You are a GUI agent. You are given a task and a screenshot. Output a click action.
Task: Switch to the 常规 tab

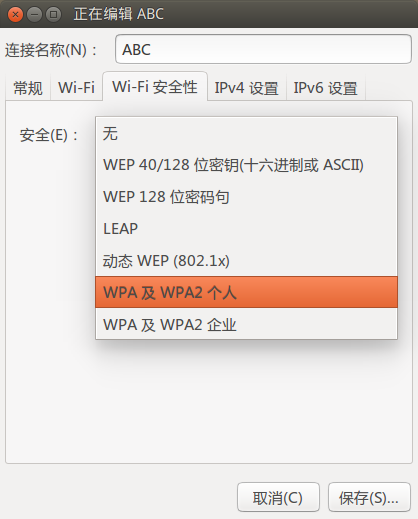pyautogui.click(x=28, y=88)
